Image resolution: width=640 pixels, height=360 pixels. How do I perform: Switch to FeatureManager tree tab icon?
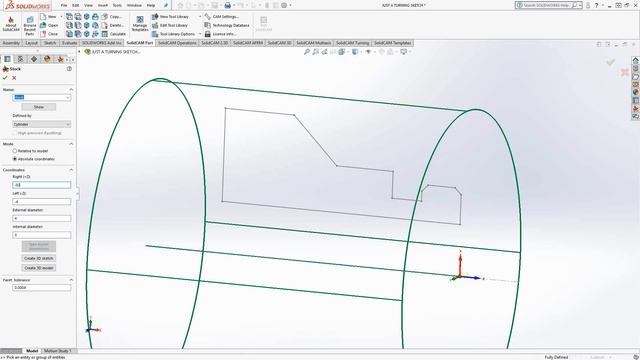(7, 59)
